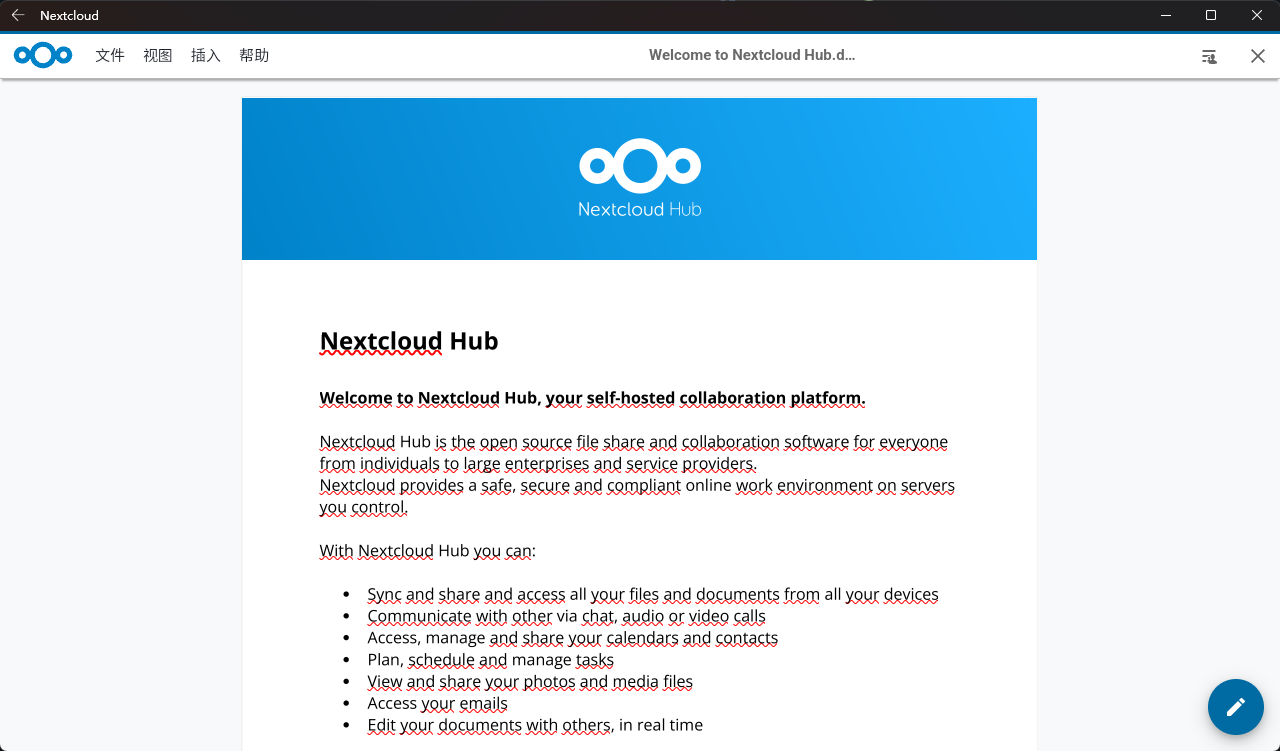Open the 文件 menu
This screenshot has width=1280, height=751.
(x=110, y=55)
